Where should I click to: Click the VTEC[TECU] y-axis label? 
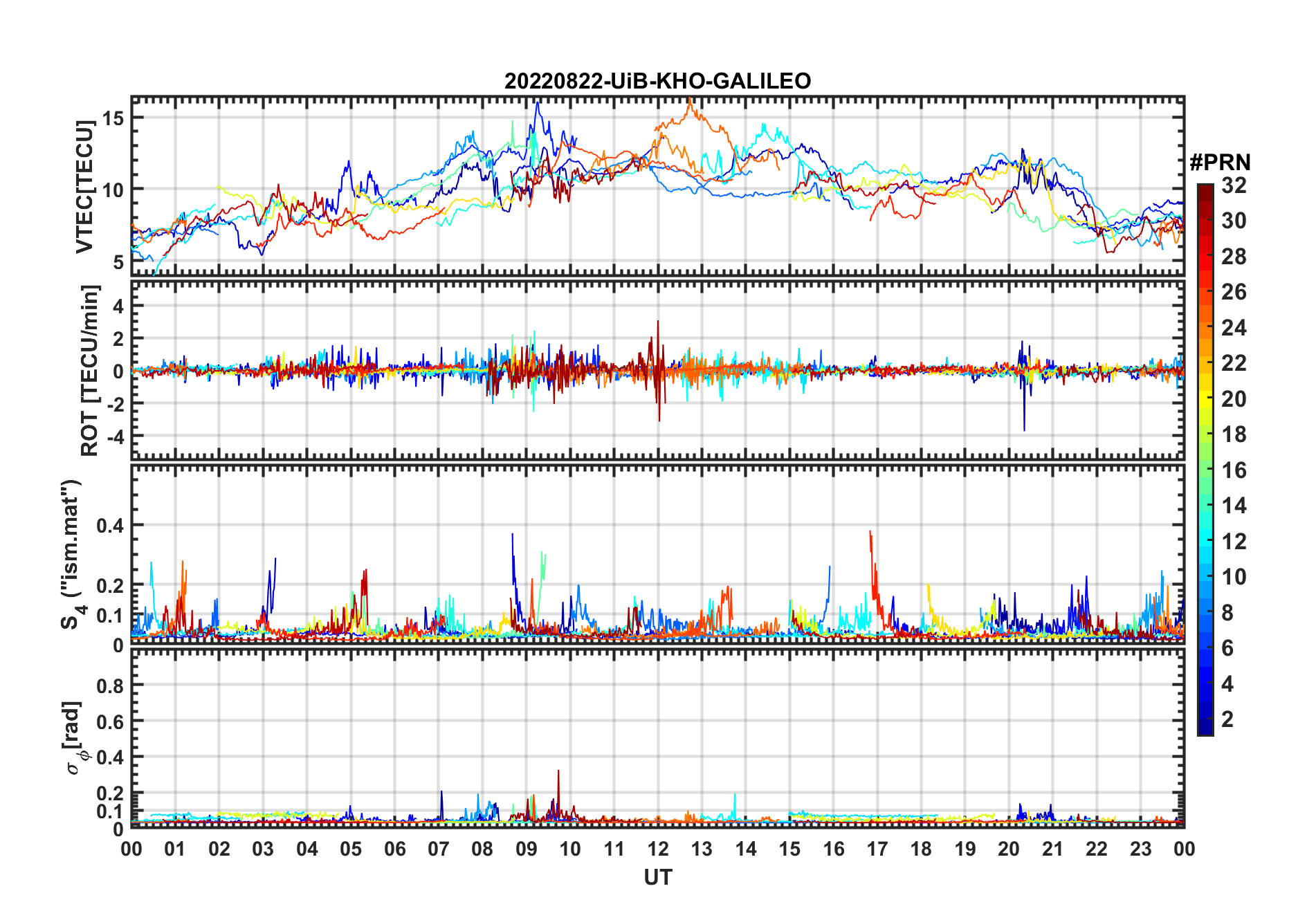[x=84, y=187]
